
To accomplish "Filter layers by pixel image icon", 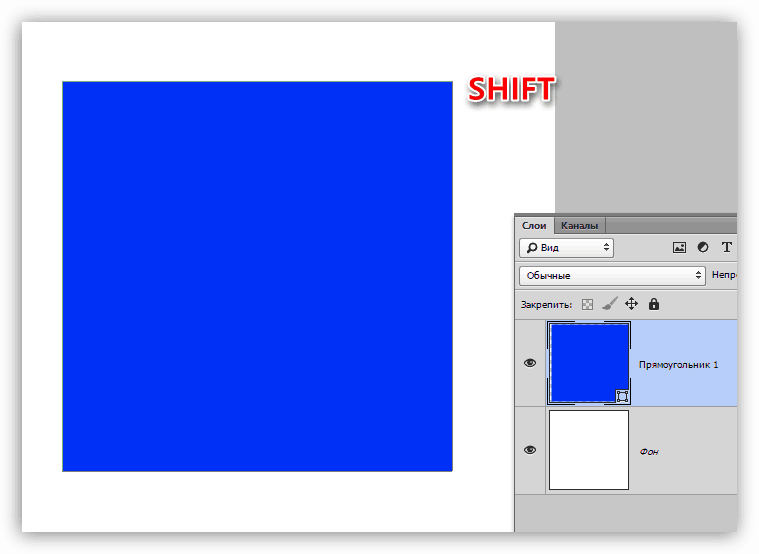I will 679,247.
